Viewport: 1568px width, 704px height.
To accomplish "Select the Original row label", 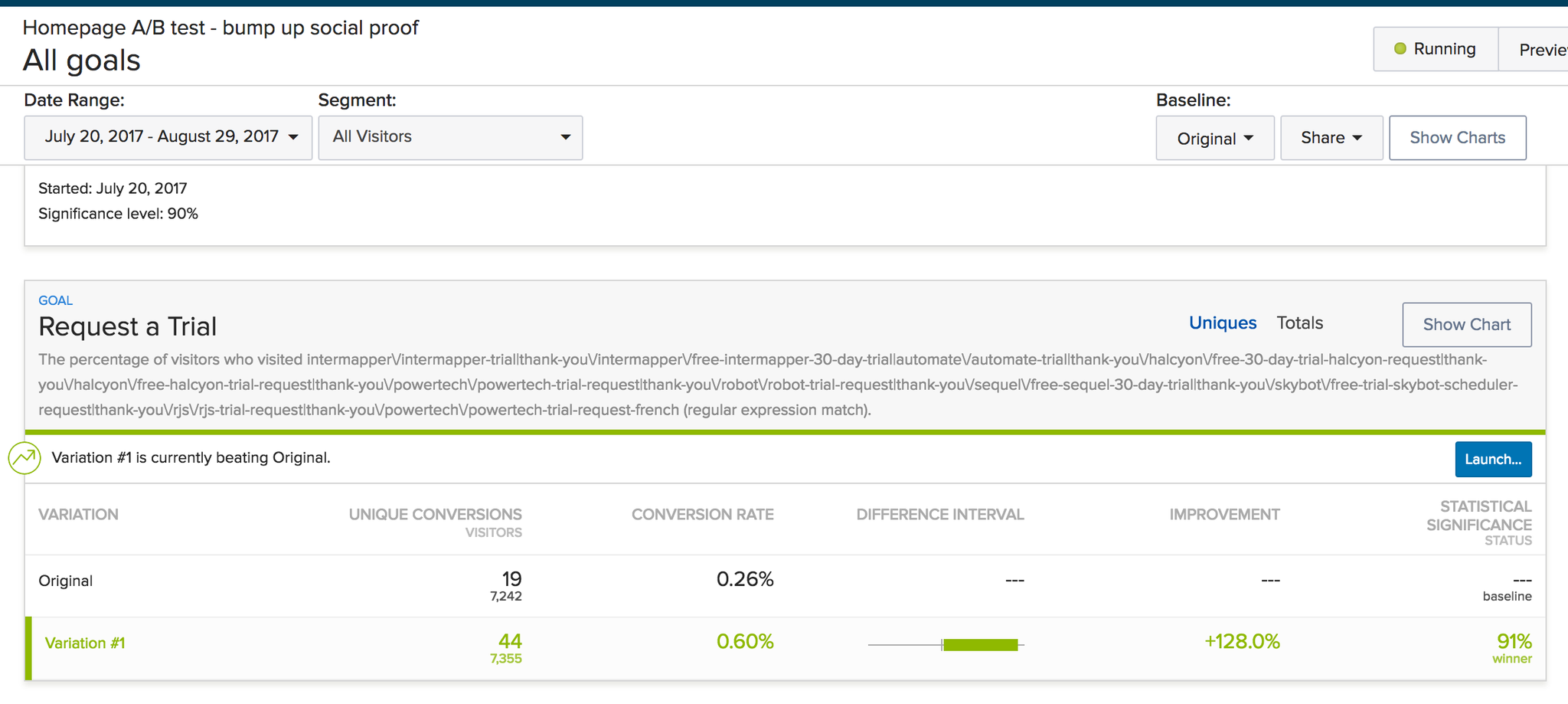I will click(x=66, y=581).
